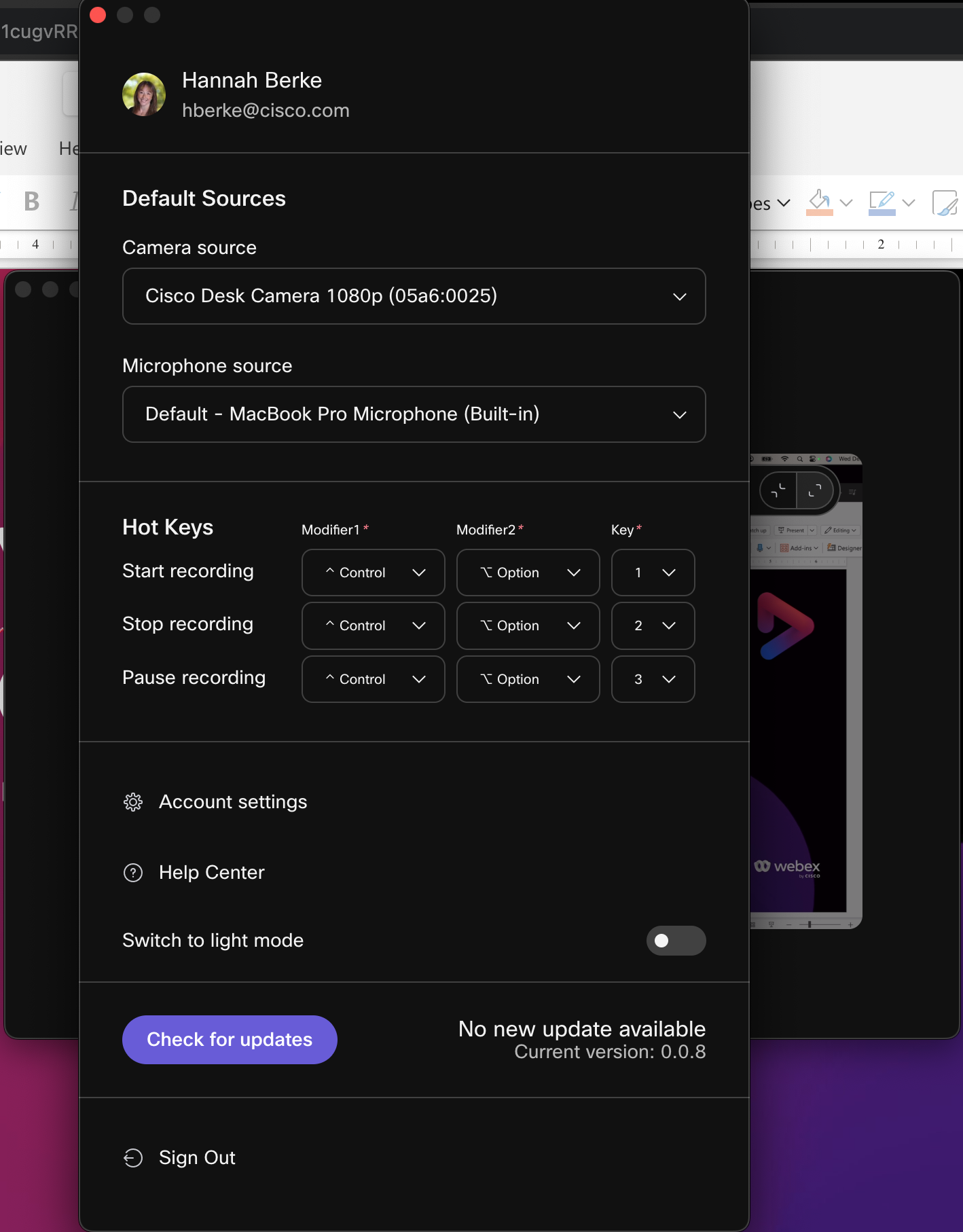Expand the Styles chevron in Word ribbon

(784, 203)
